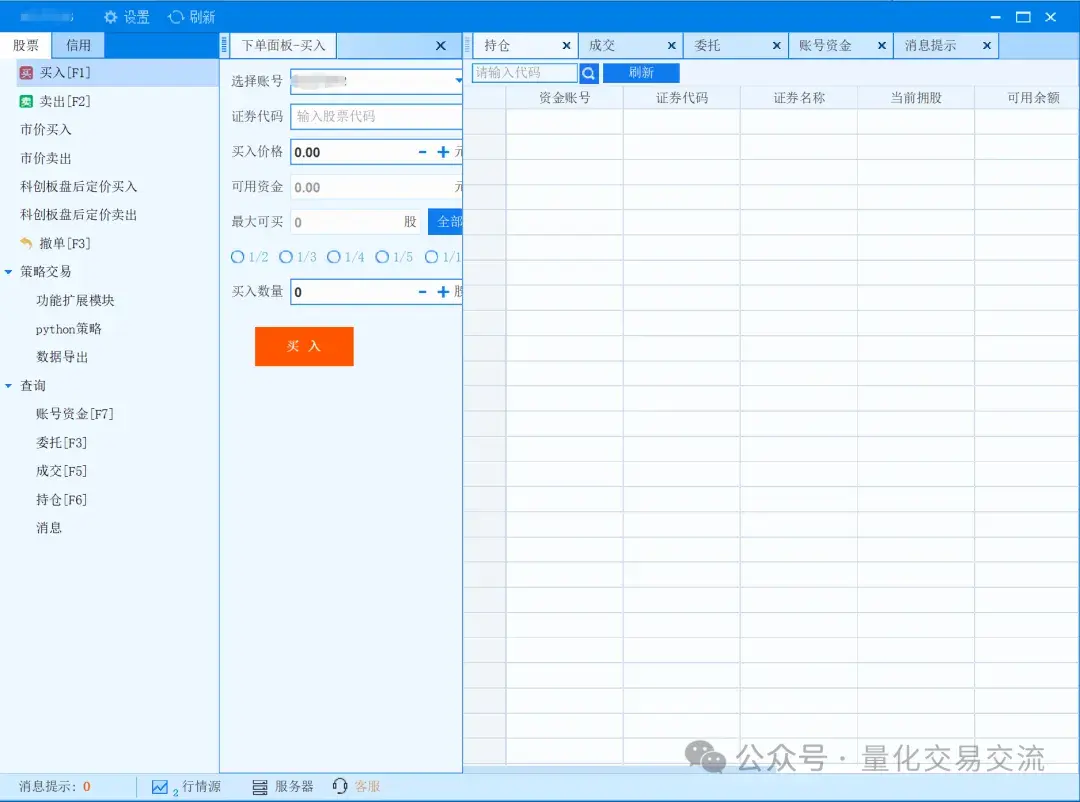Select the green sell icon for 卖出[F2]
Image resolution: width=1080 pixels, height=802 pixels.
[x=26, y=101]
